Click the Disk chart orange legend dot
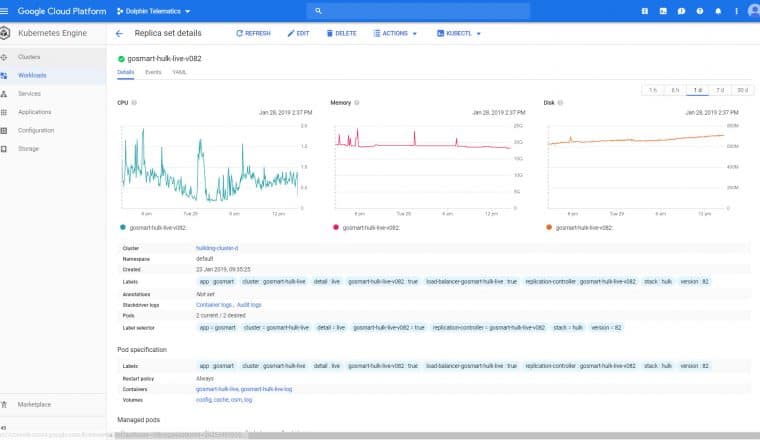This screenshot has width=760, height=440. point(549,227)
